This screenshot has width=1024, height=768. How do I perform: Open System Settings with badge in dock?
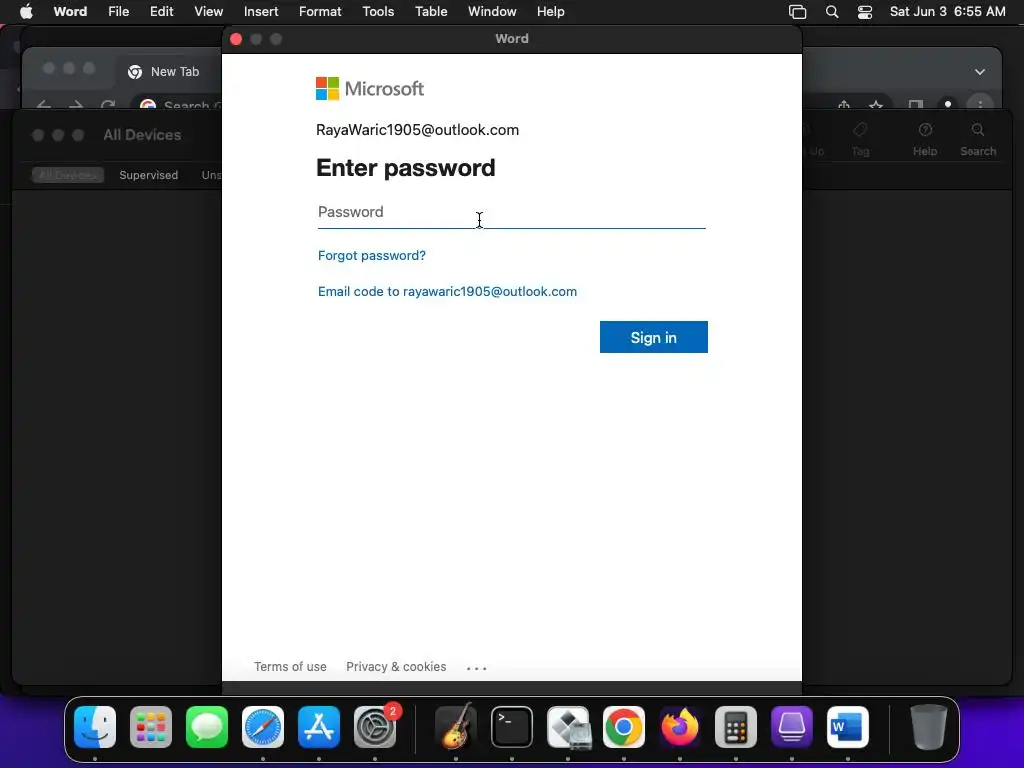375,727
